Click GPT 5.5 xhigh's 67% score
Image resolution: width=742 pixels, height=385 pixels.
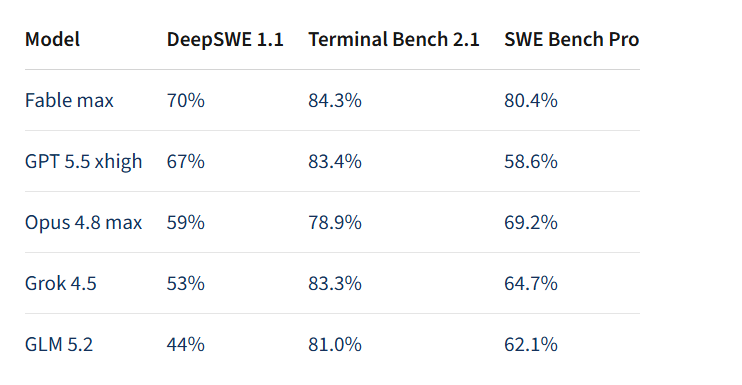point(186,161)
